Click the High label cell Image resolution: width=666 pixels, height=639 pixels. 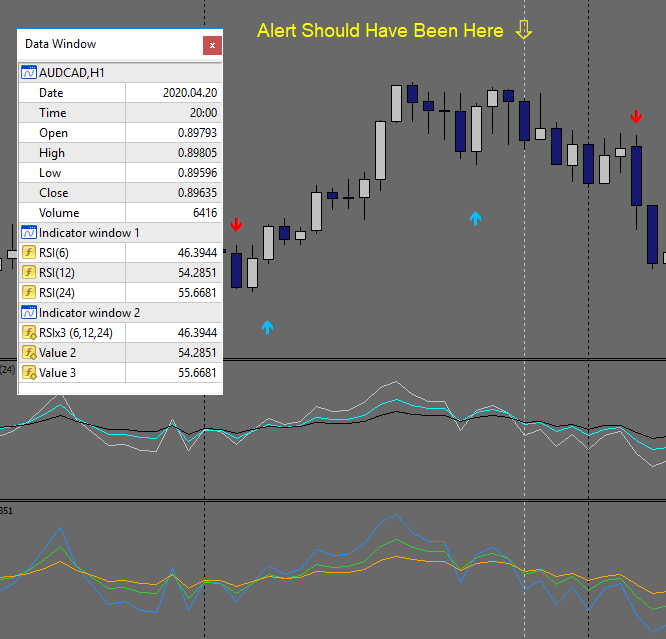72,153
